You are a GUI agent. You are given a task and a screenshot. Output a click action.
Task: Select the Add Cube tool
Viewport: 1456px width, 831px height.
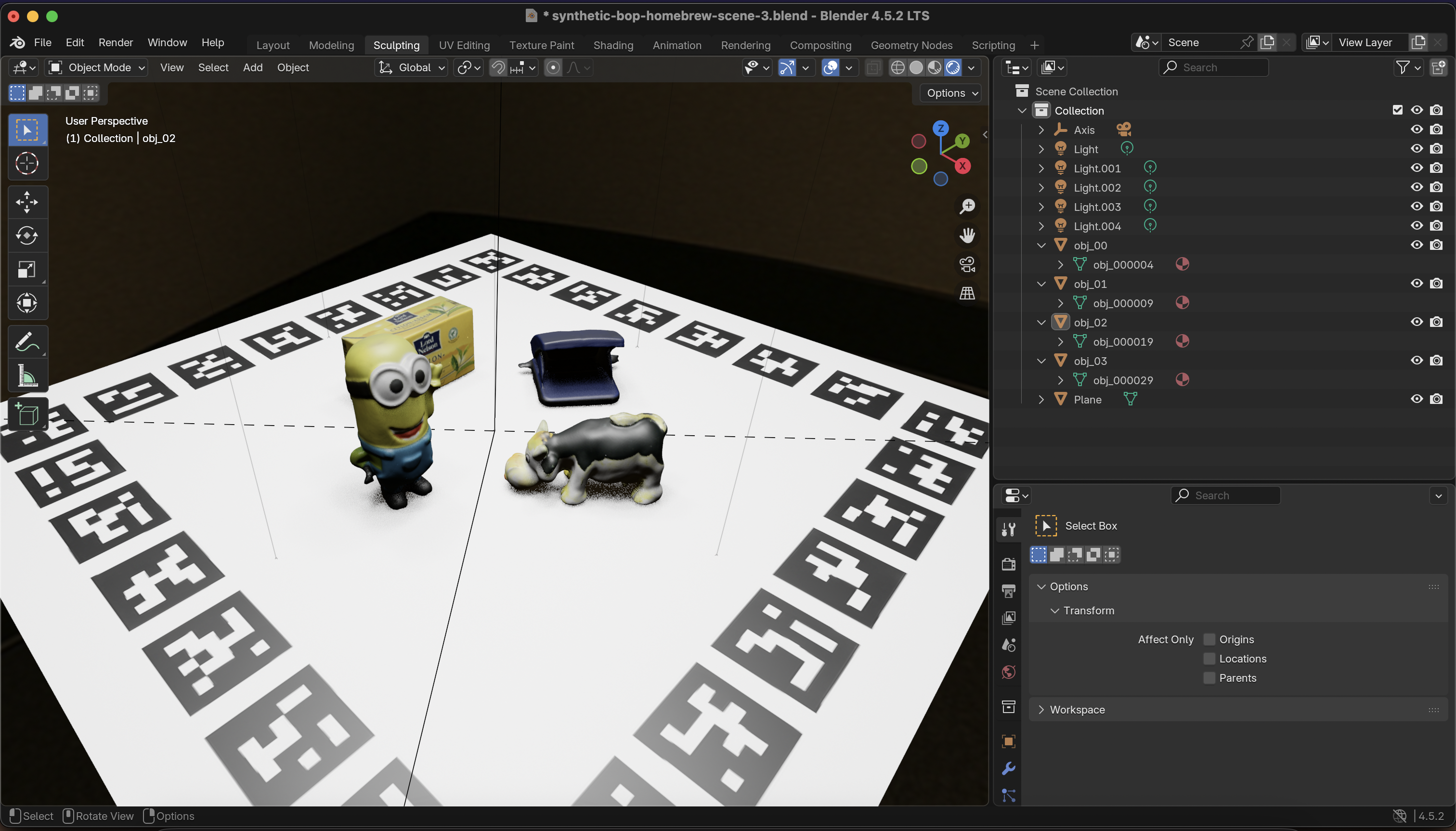coord(27,414)
